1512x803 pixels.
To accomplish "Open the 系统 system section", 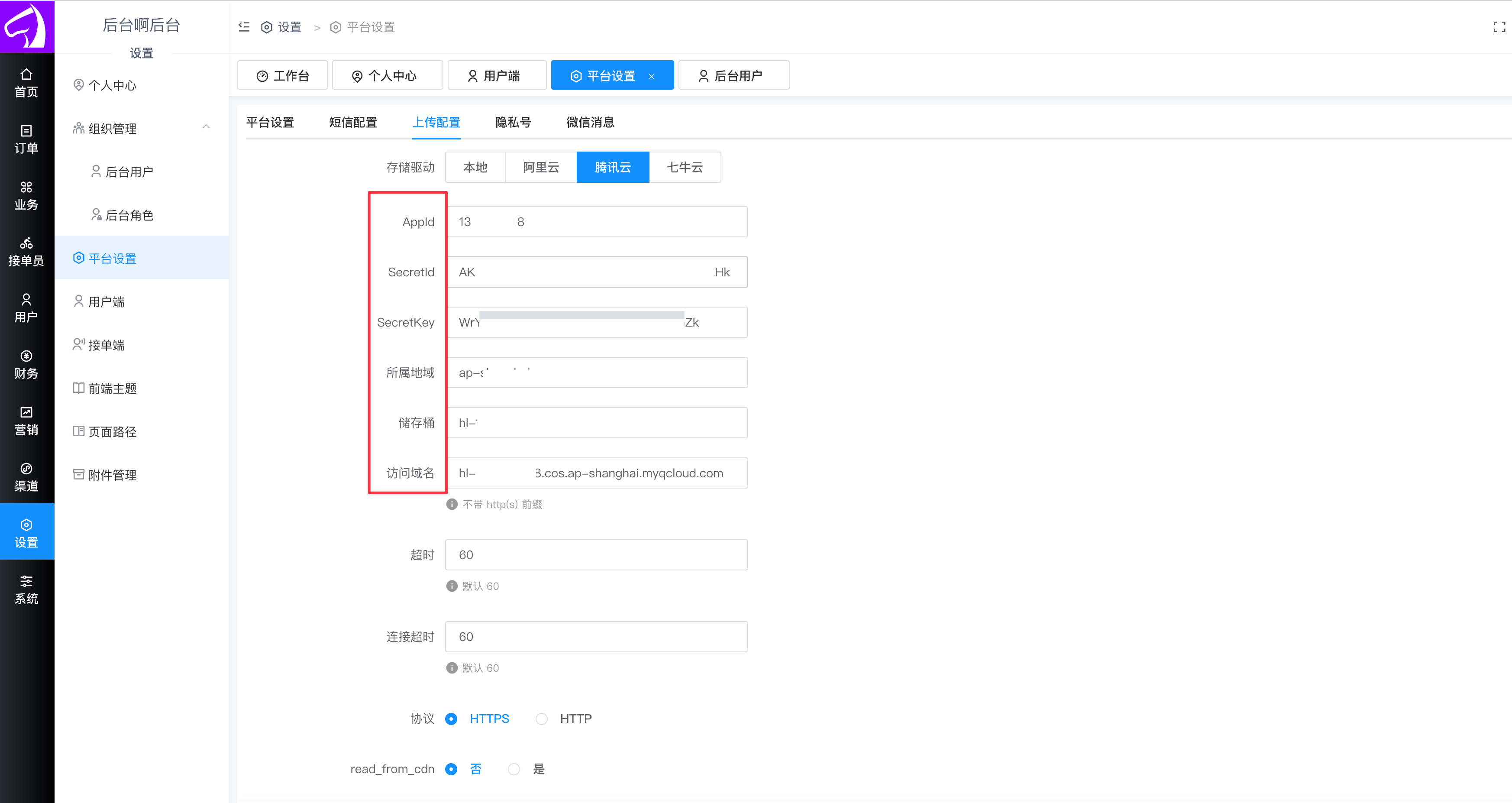I will point(26,590).
